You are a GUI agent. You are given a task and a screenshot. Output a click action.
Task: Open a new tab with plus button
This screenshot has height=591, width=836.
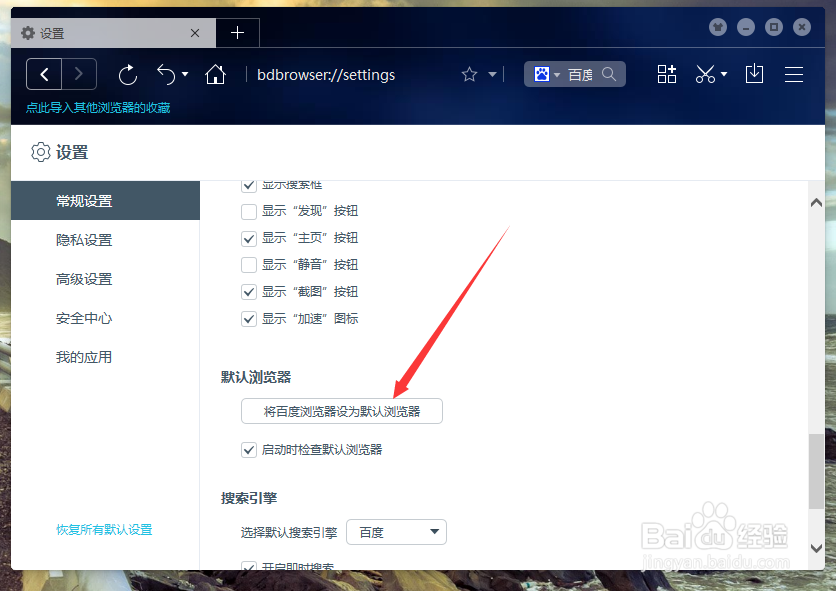coord(237,33)
